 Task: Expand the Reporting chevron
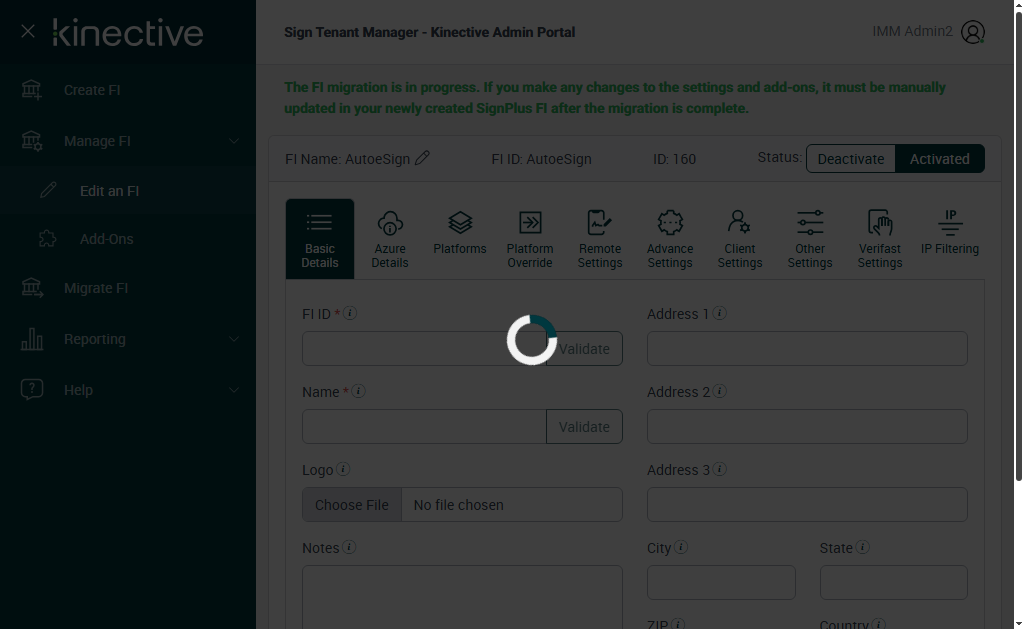[234, 339]
